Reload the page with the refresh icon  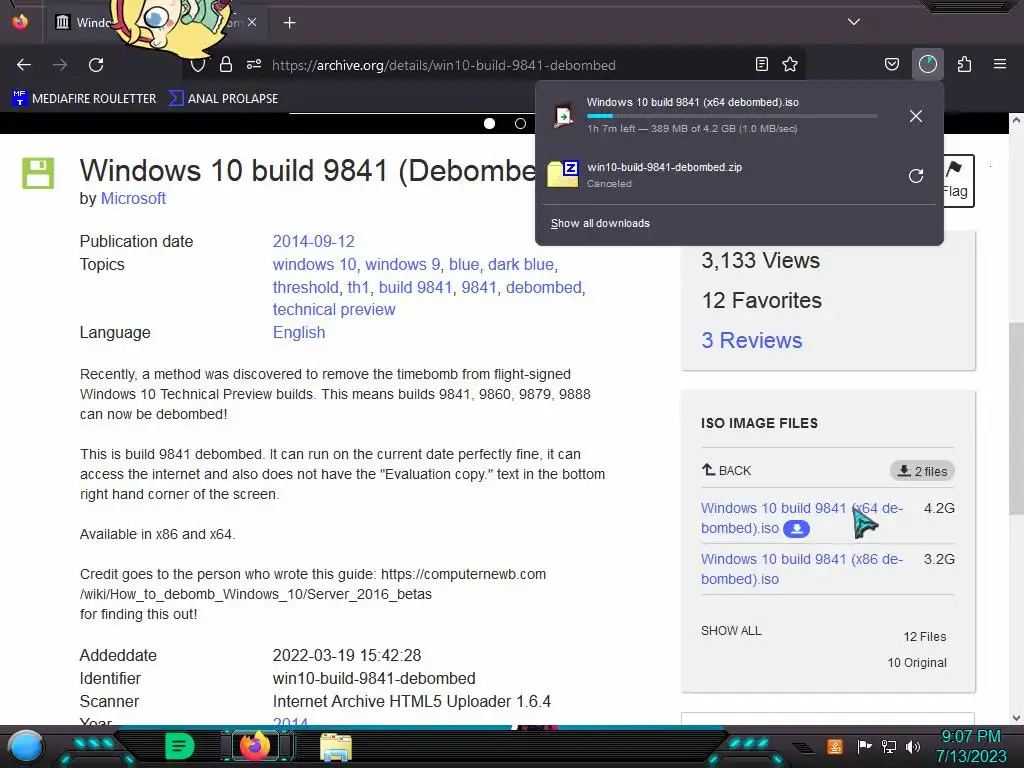(x=96, y=65)
